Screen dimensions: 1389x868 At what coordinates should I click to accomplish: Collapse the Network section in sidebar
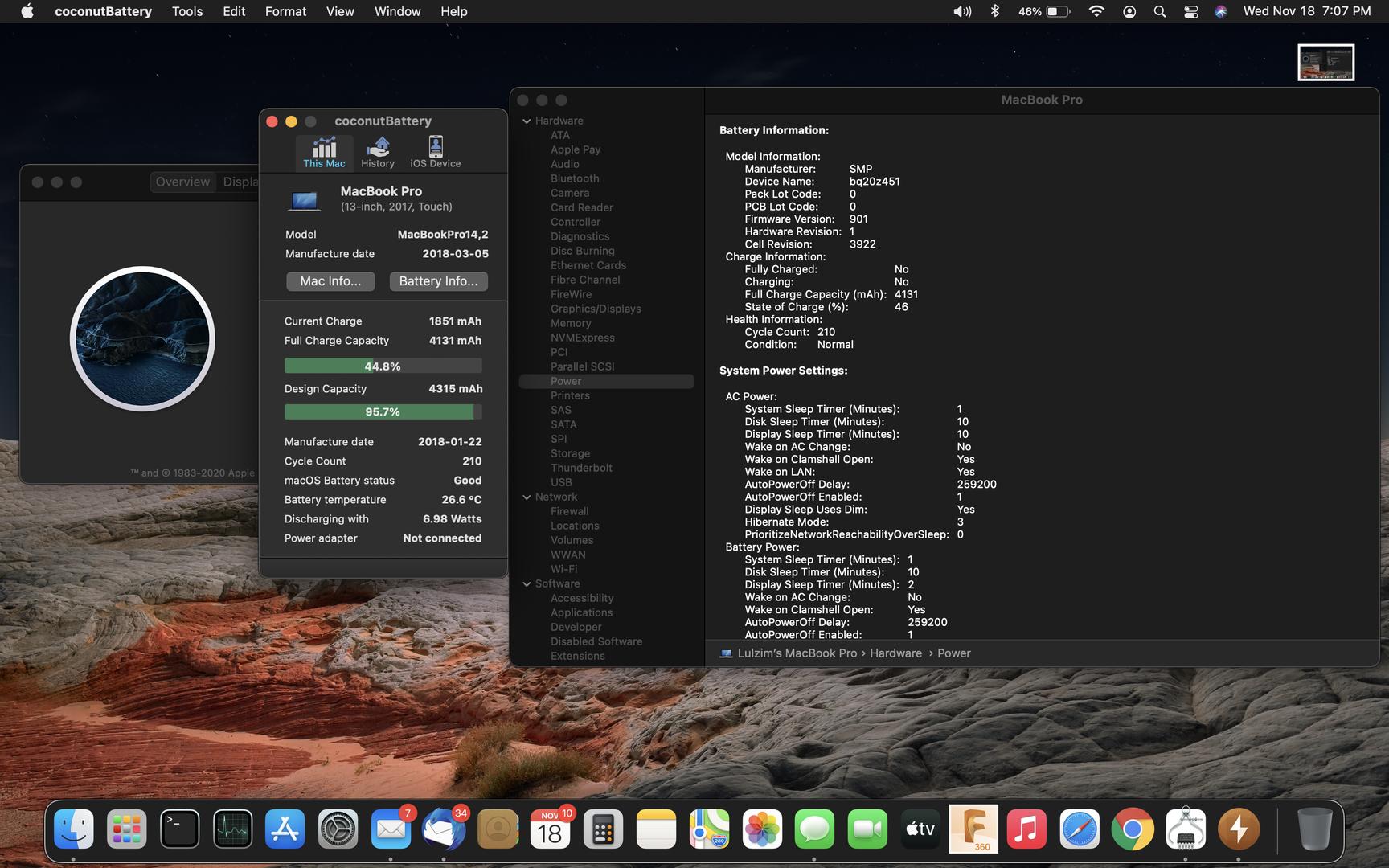[527, 497]
